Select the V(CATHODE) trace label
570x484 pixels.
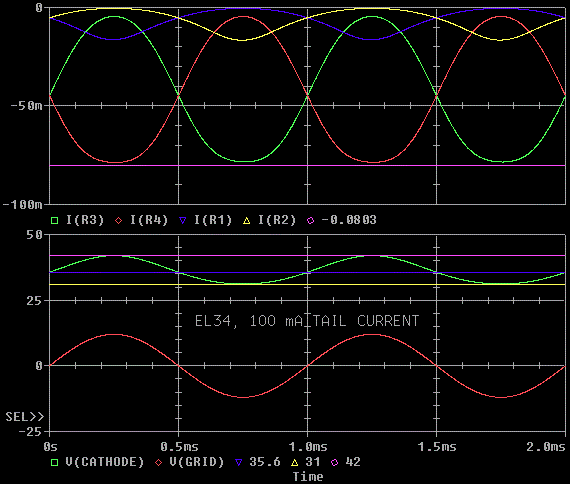tap(105, 462)
